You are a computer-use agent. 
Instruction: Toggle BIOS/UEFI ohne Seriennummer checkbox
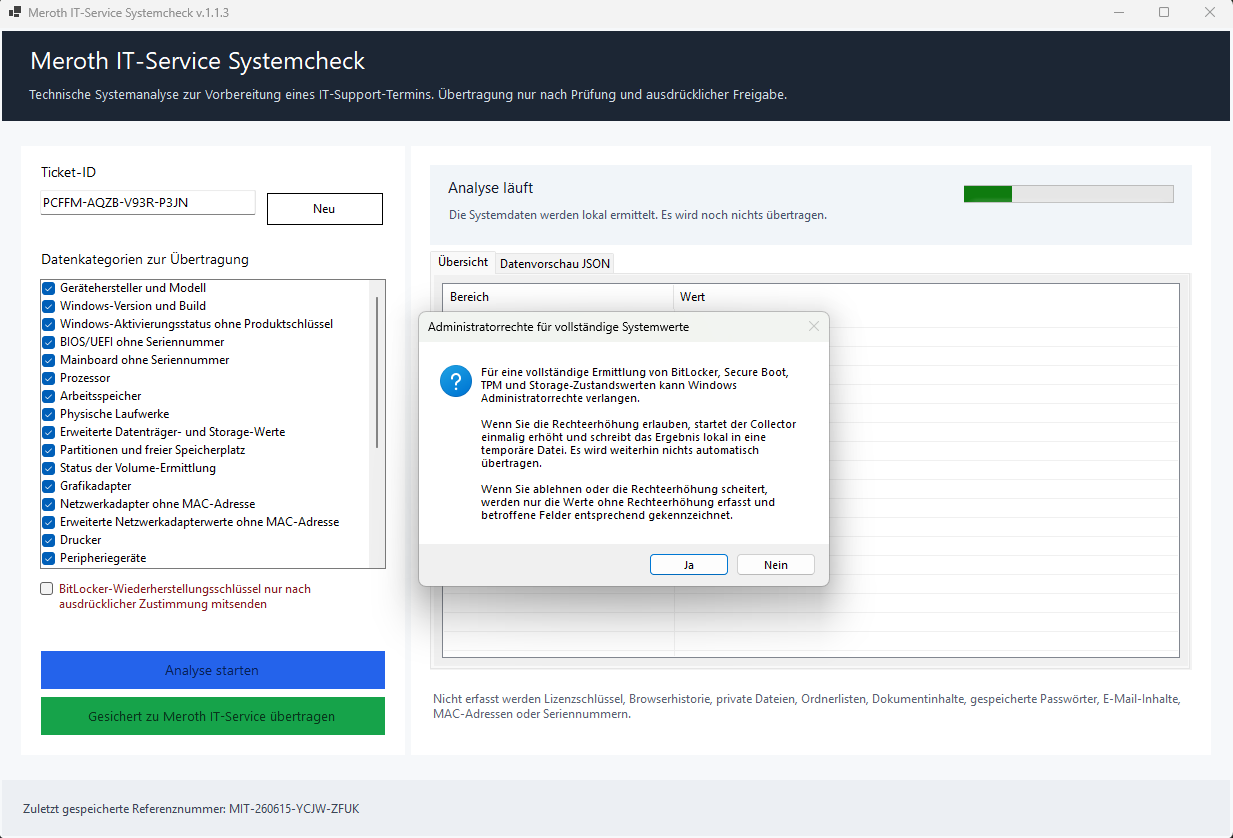48,342
